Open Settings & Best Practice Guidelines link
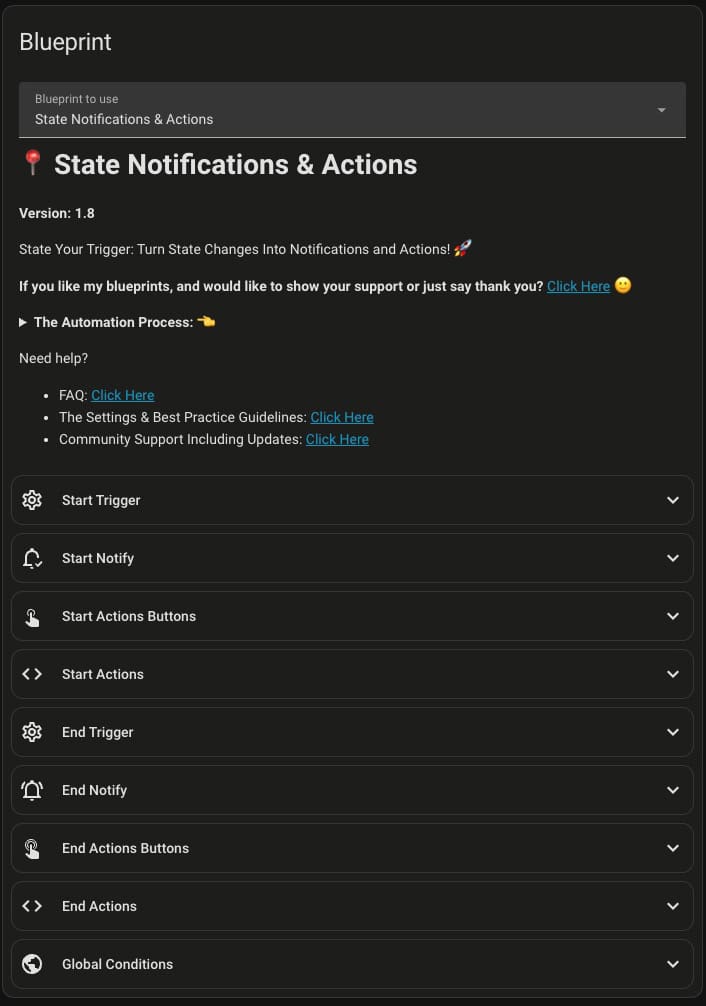 [x=342, y=417]
